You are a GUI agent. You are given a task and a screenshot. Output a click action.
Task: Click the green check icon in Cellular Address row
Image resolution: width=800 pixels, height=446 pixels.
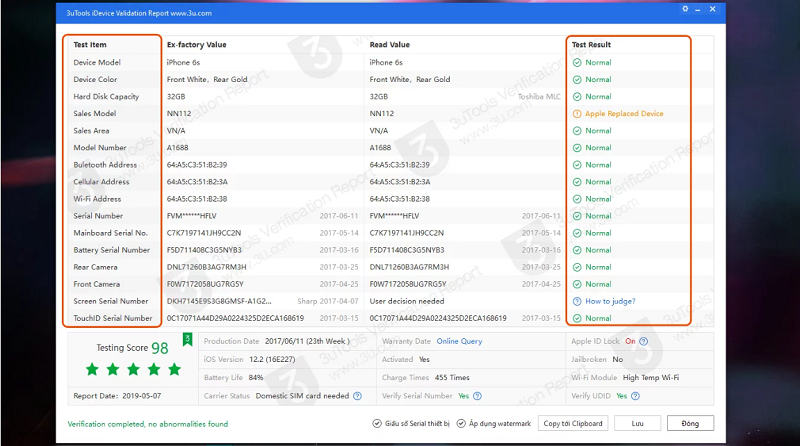(x=577, y=182)
